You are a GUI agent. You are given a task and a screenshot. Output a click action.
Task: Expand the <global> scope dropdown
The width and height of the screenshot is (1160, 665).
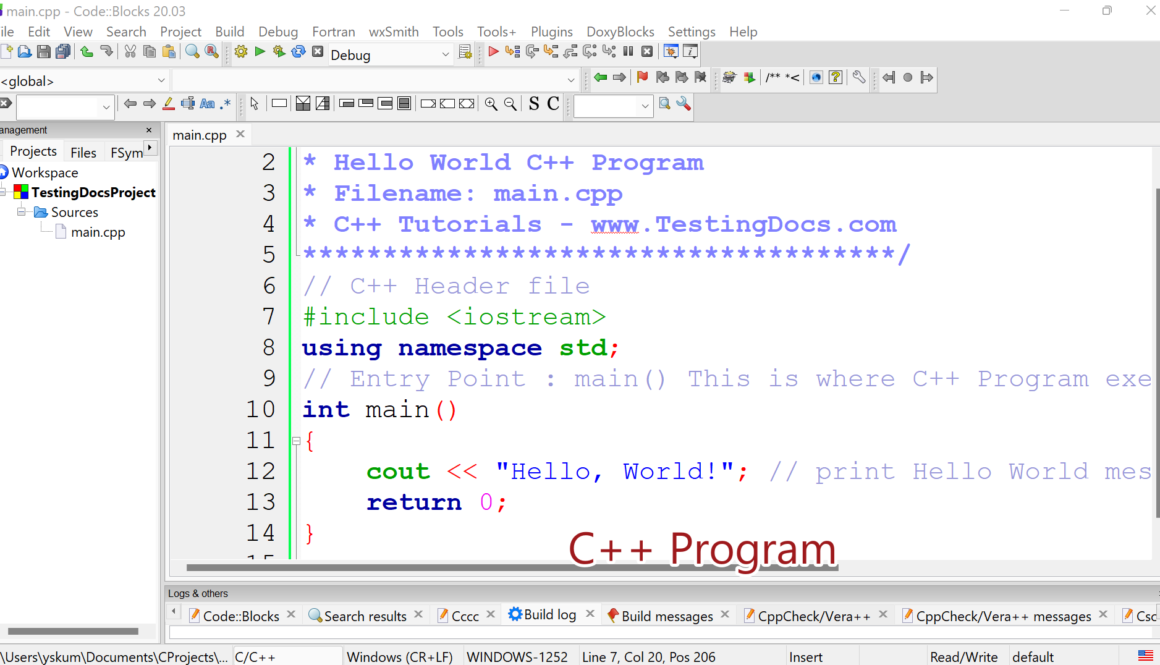(161, 81)
